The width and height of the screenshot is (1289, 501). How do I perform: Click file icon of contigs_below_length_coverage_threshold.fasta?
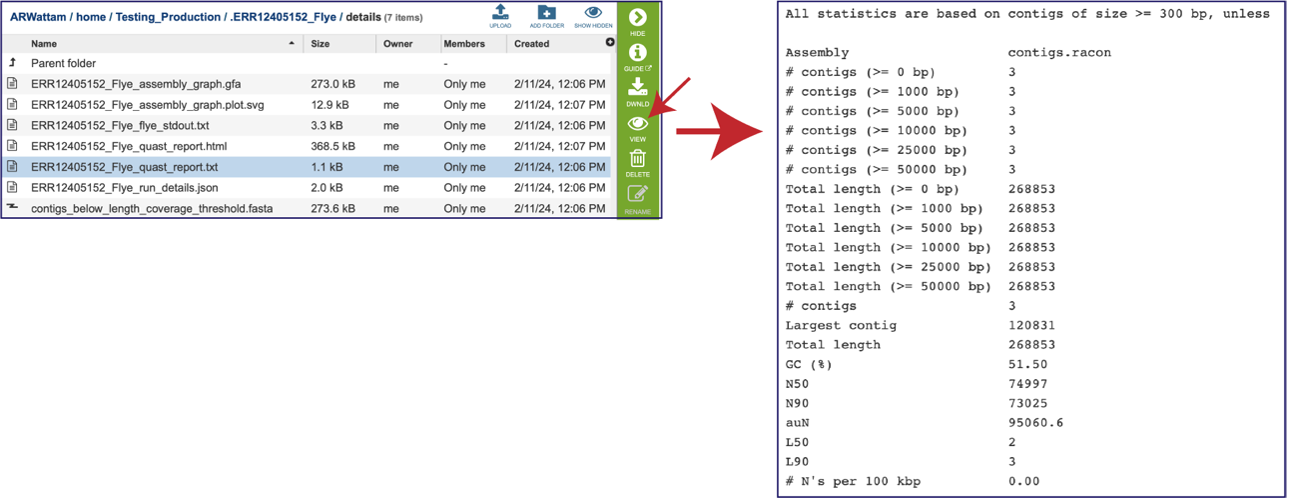(x=12, y=208)
